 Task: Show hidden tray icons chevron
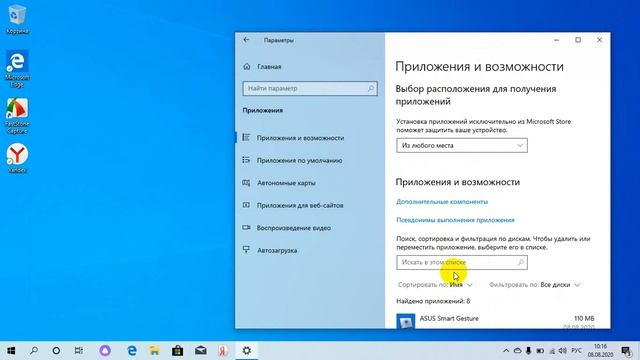tap(506, 351)
